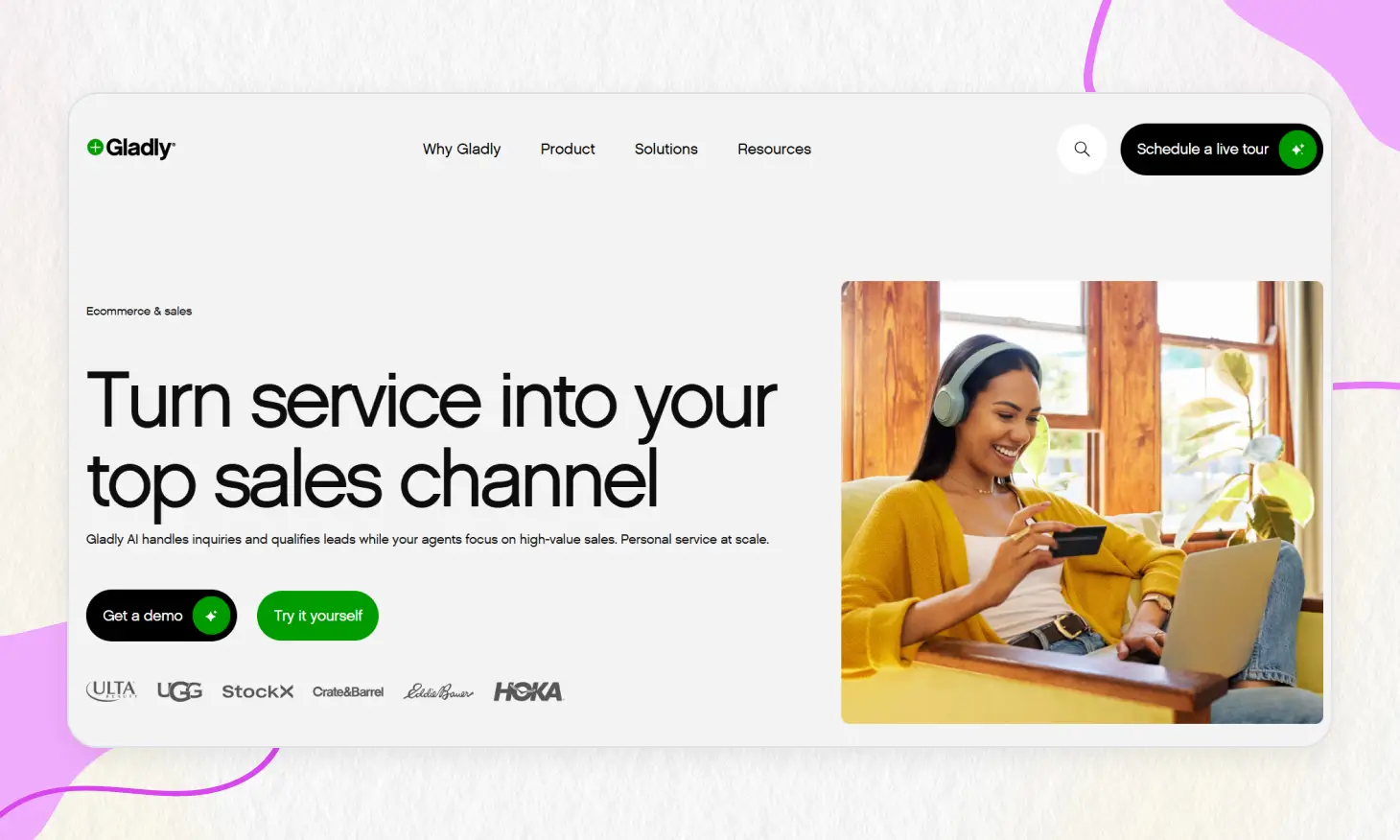
Task: Open the Why Gladly menu
Action: [x=461, y=149]
